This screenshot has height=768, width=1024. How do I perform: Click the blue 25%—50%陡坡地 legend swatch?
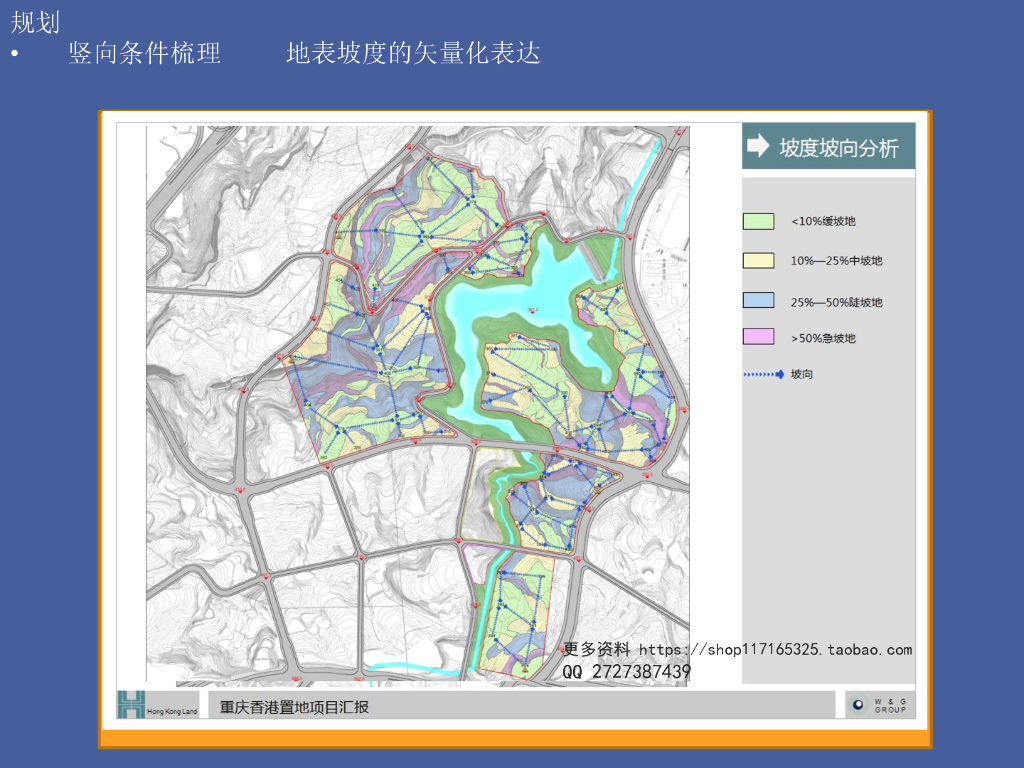(758, 300)
